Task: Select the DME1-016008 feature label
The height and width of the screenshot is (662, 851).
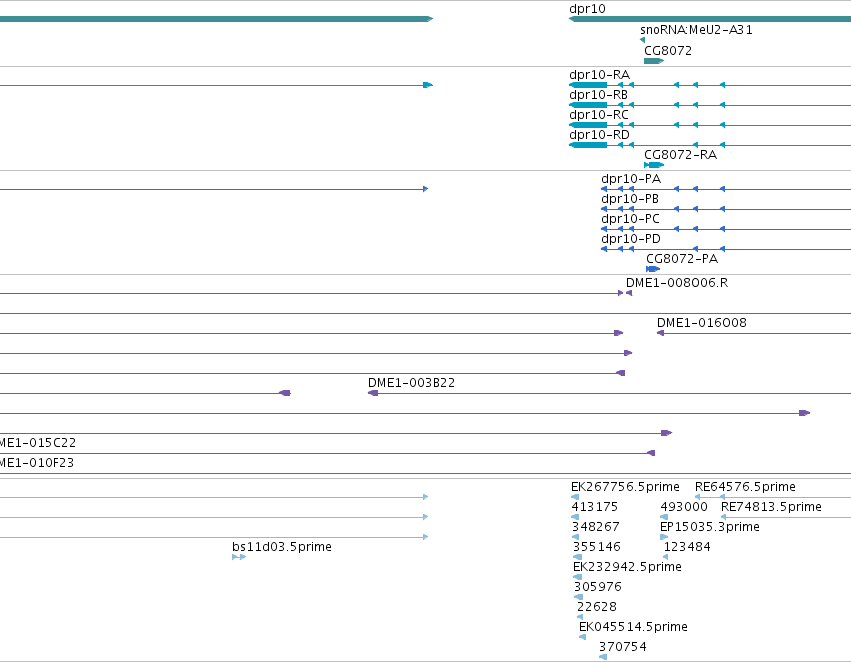Action: pyautogui.click(x=702, y=323)
